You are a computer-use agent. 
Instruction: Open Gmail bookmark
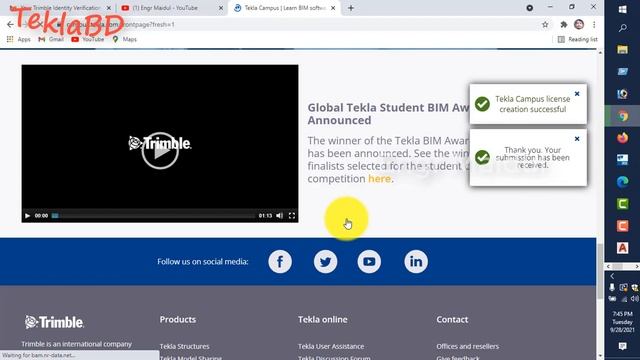point(51,39)
